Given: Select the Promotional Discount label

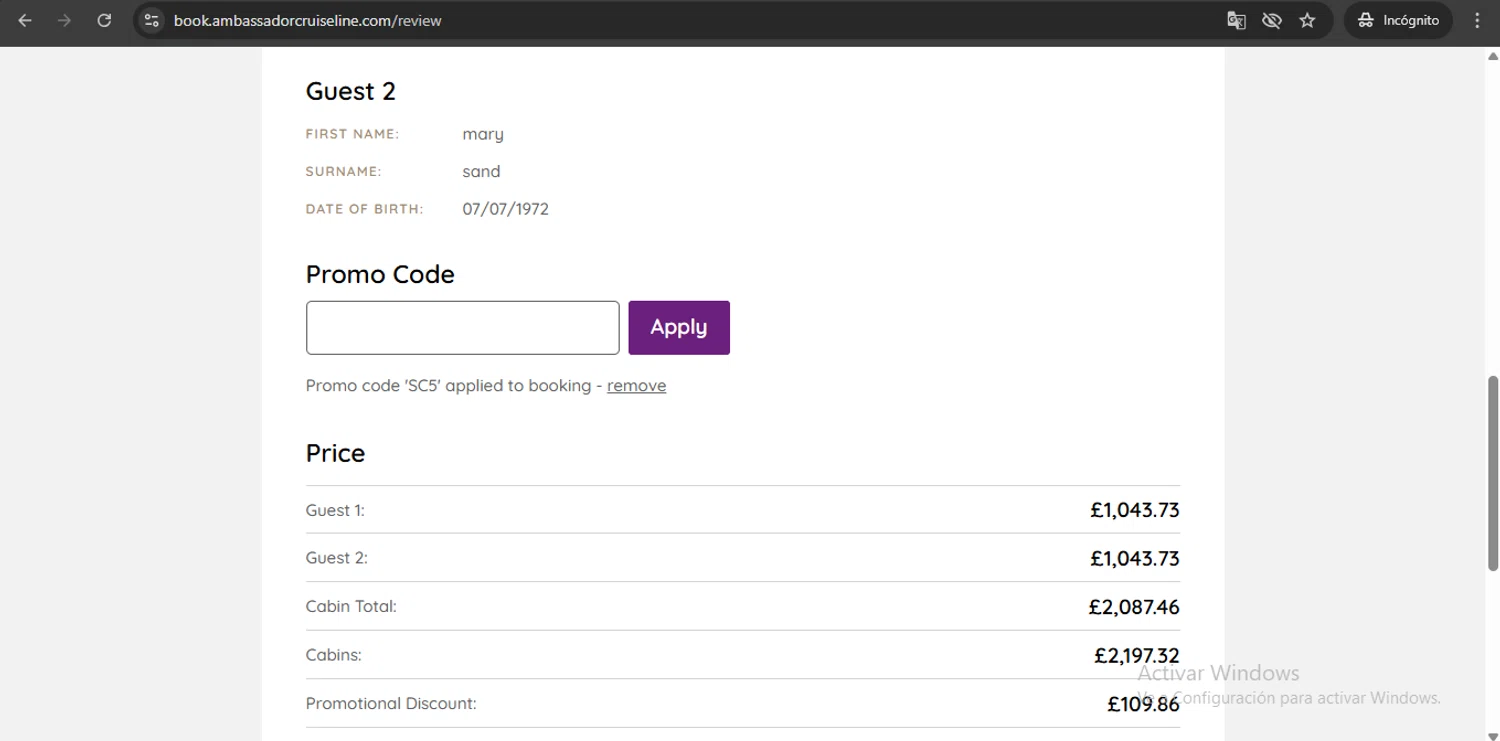Looking at the screenshot, I should (x=391, y=703).
